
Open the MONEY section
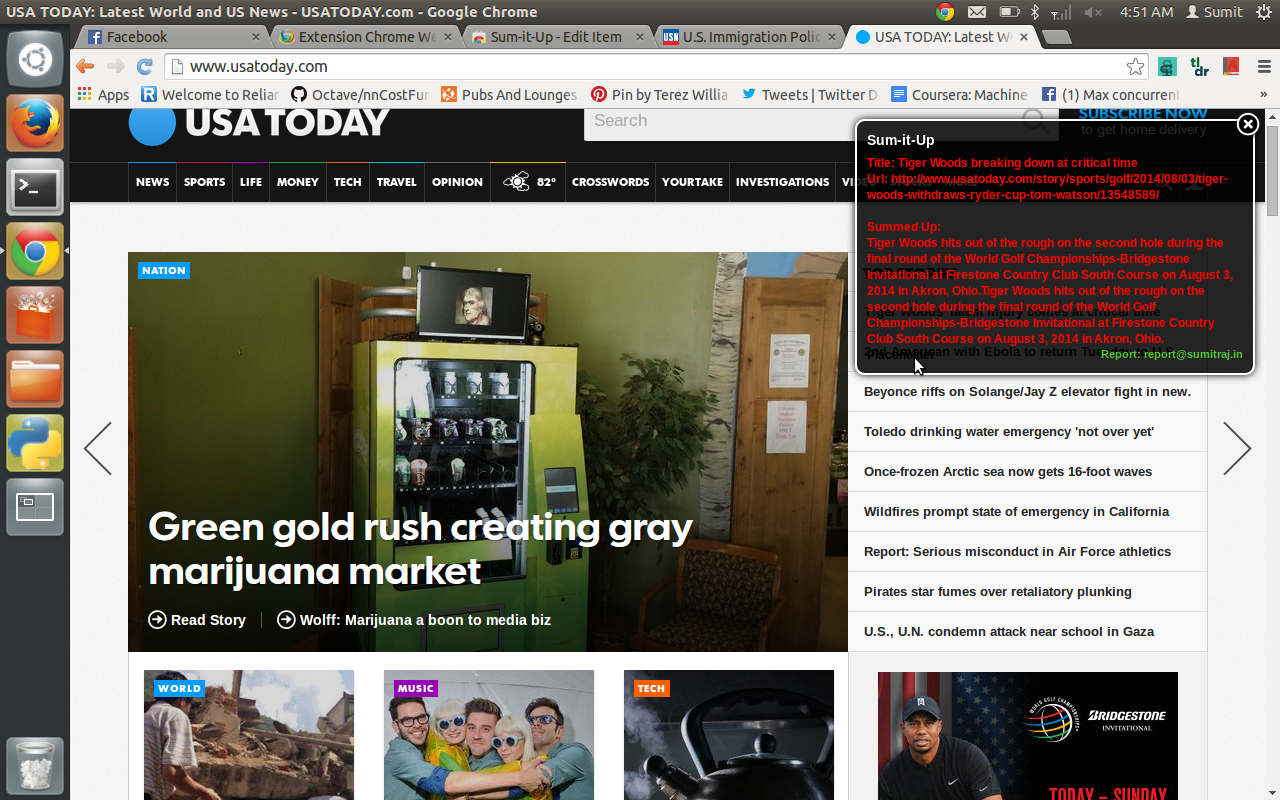pyautogui.click(x=298, y=182)
